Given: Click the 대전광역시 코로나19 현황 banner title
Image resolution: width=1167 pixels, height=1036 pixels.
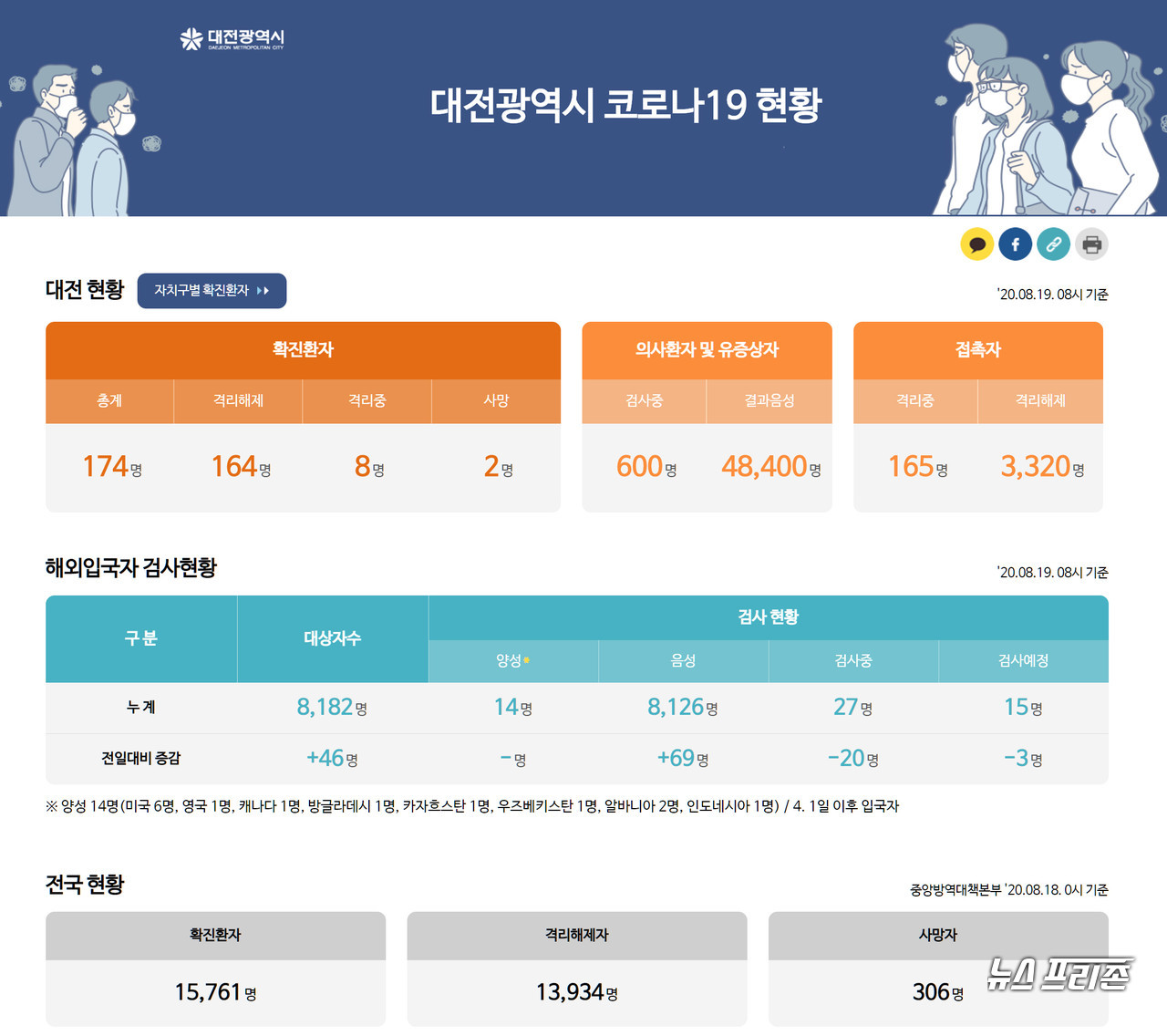Looking at the screenshot, I should tap(626, 105).
